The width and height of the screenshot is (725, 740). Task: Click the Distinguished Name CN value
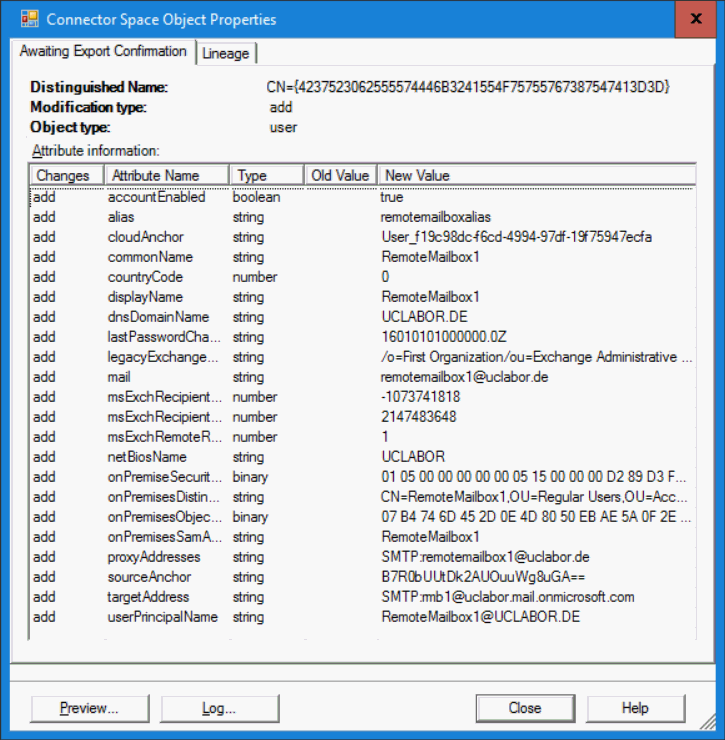468,87
